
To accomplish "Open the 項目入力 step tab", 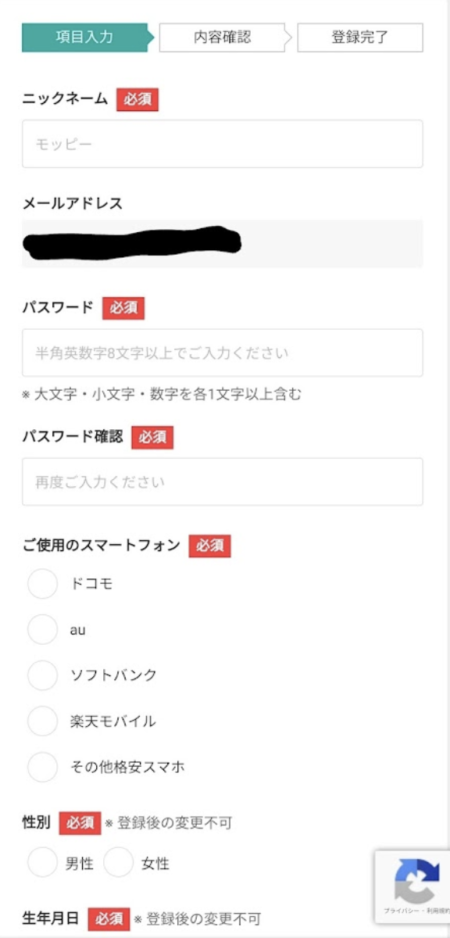I will pos(87,38).
